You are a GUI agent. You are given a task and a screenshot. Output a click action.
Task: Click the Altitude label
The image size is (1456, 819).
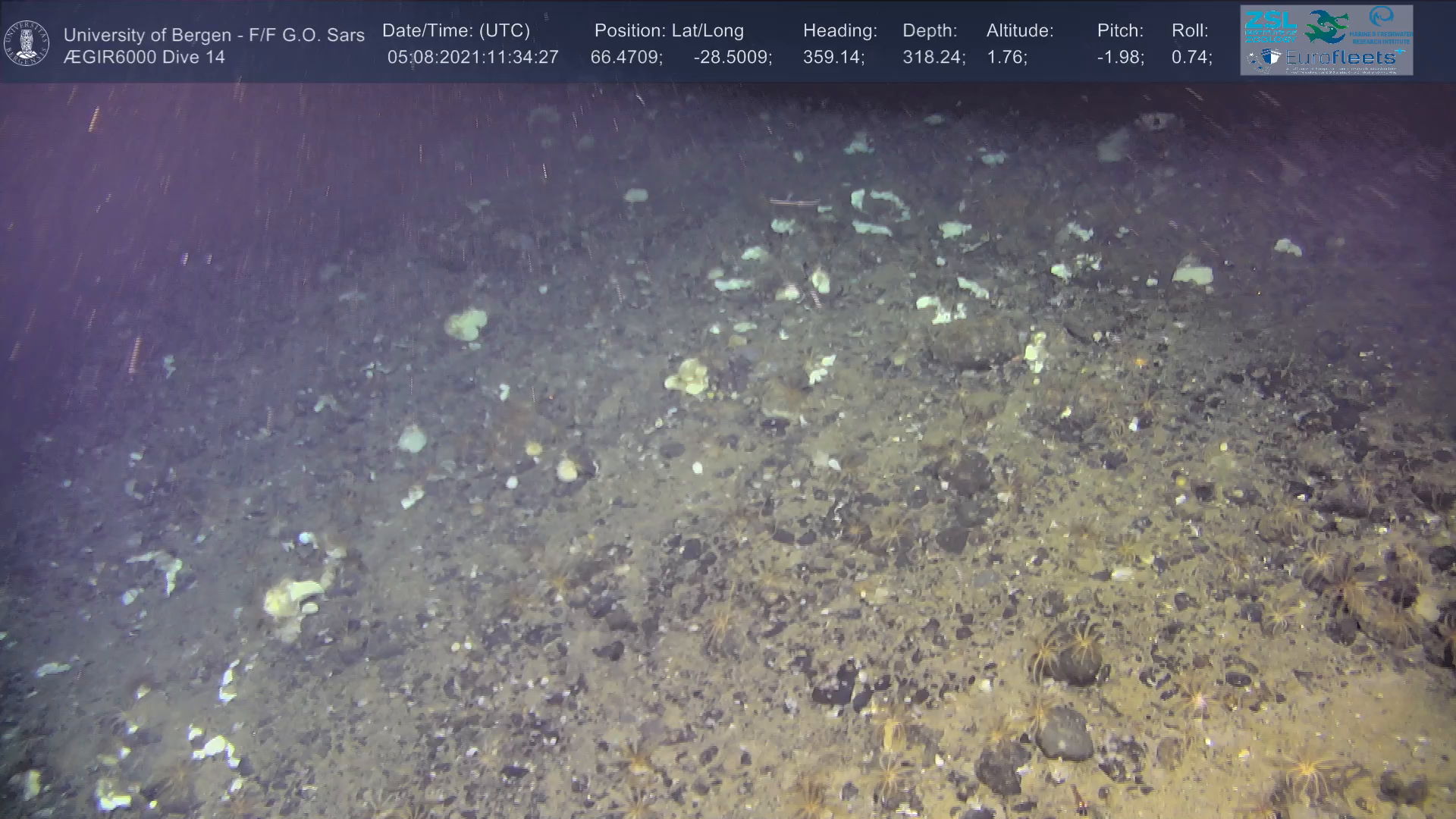point(1019,31)
